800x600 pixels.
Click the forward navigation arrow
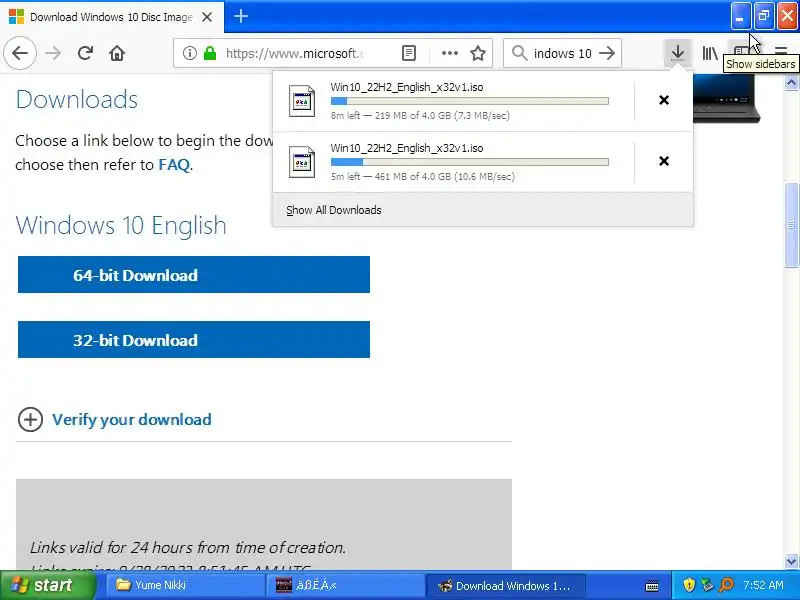pos(53,53)
